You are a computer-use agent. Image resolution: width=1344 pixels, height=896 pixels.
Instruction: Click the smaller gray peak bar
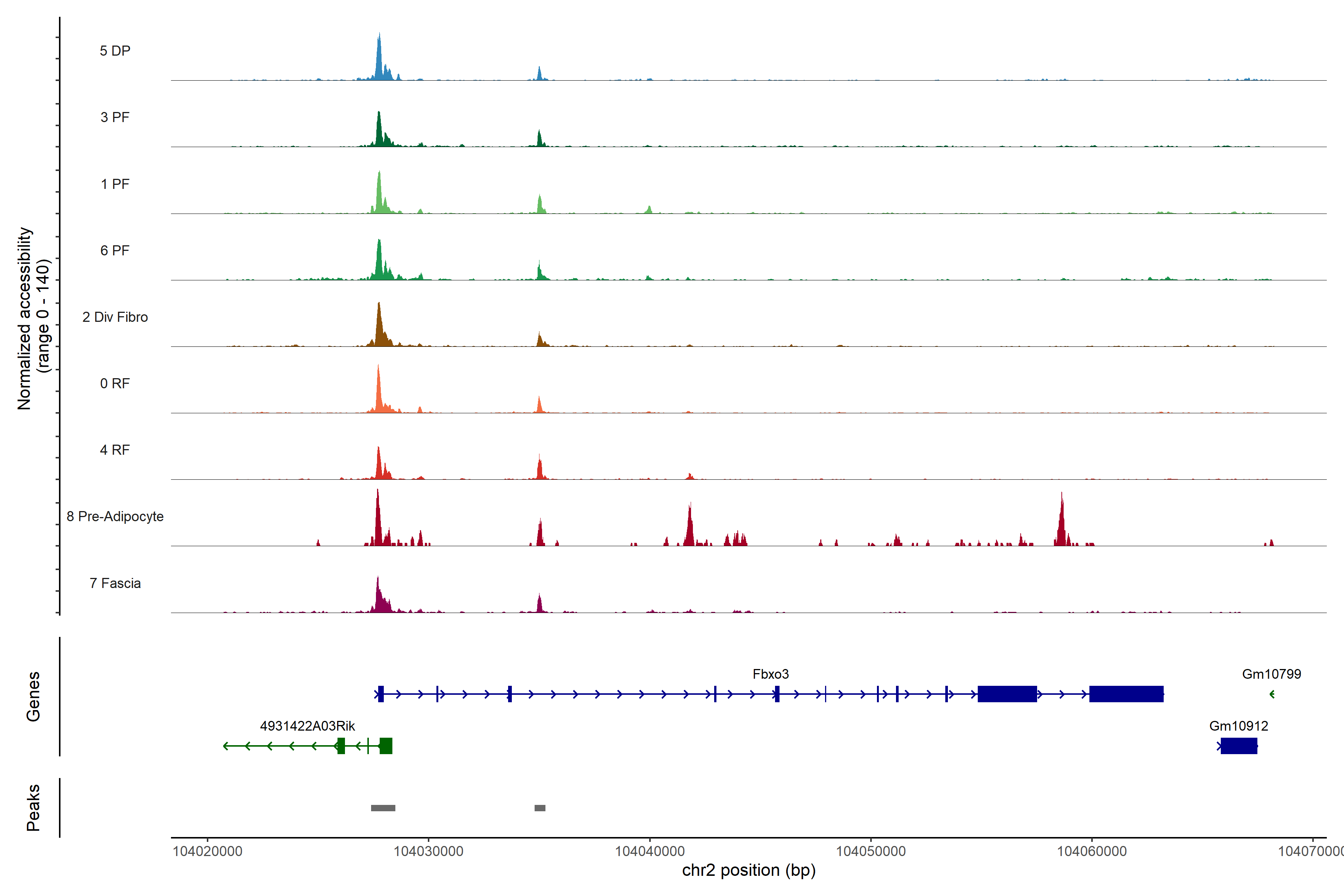tap(539, 808)
